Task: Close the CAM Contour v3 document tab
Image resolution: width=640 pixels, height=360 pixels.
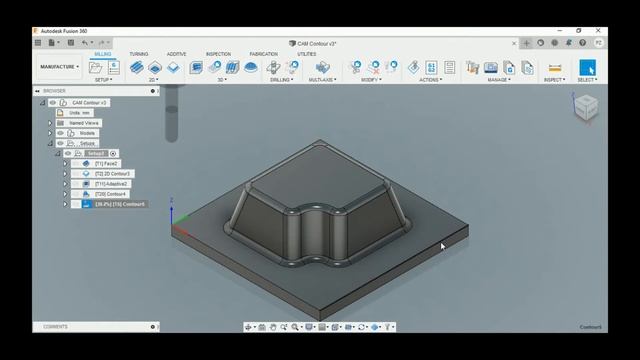Action: pos(514,43)
